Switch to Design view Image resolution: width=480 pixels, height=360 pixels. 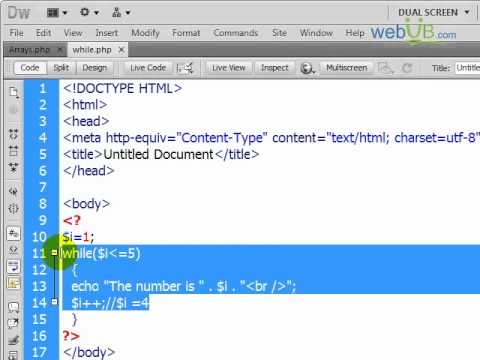[95, 68]
